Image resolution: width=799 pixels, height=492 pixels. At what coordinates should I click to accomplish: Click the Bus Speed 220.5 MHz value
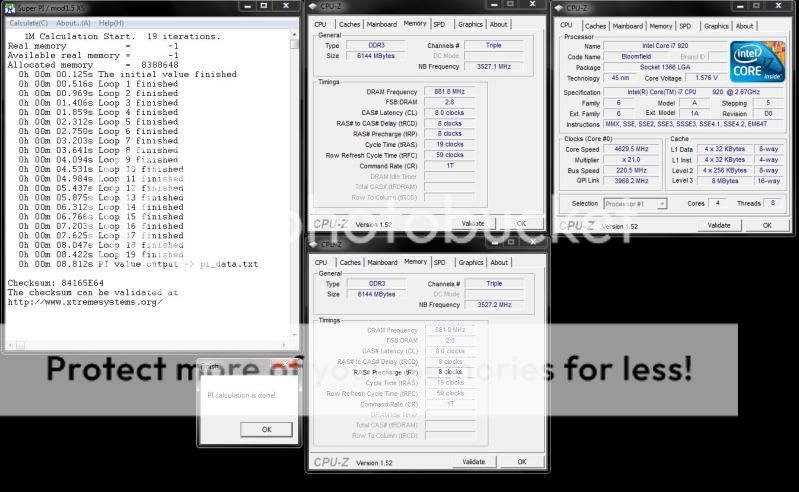click(x=631, y=171)
